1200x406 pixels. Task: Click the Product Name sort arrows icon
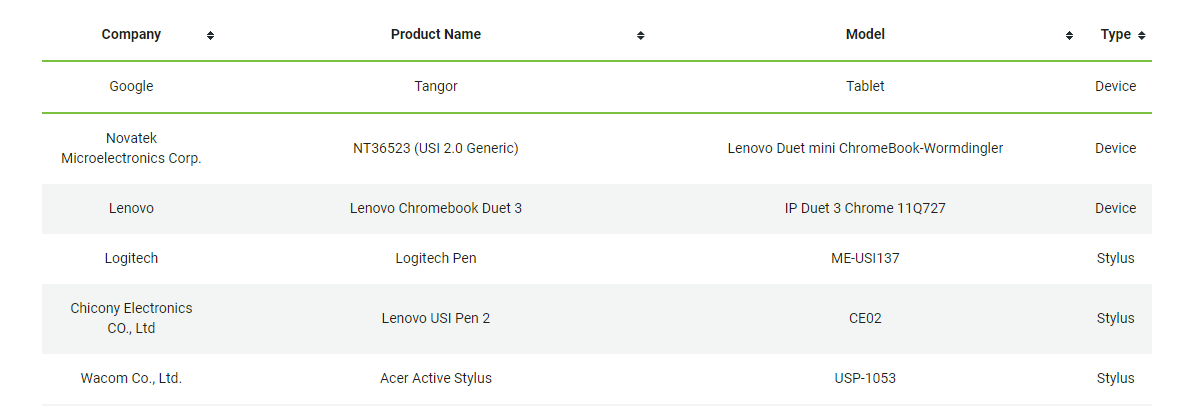coord(640,35)
